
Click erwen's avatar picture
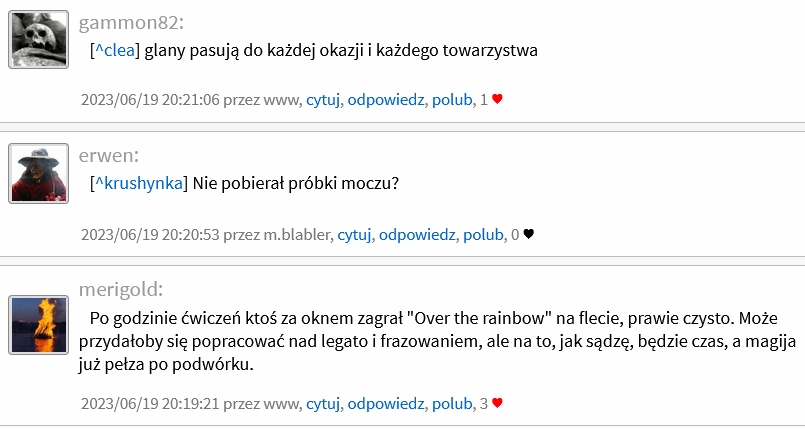pyautogui.click(x=39, y=173)
